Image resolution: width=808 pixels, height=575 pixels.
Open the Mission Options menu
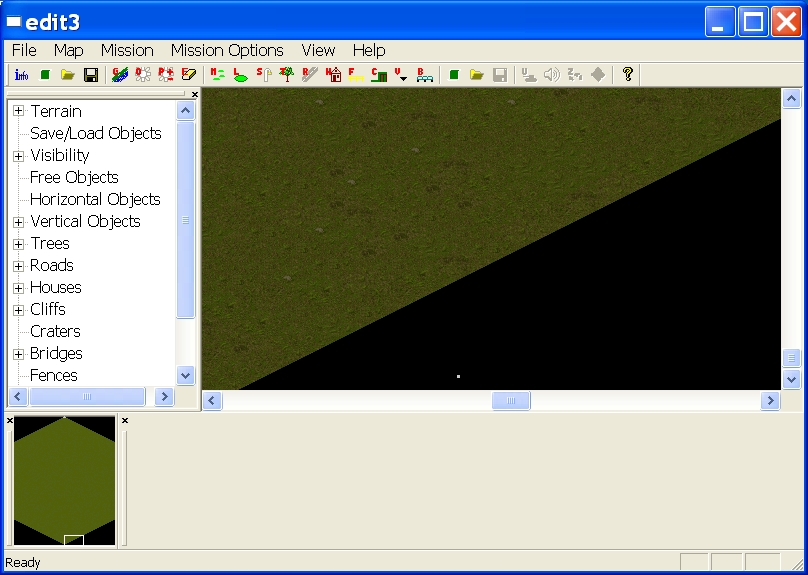pyautogui.click(x=227, y=50)
